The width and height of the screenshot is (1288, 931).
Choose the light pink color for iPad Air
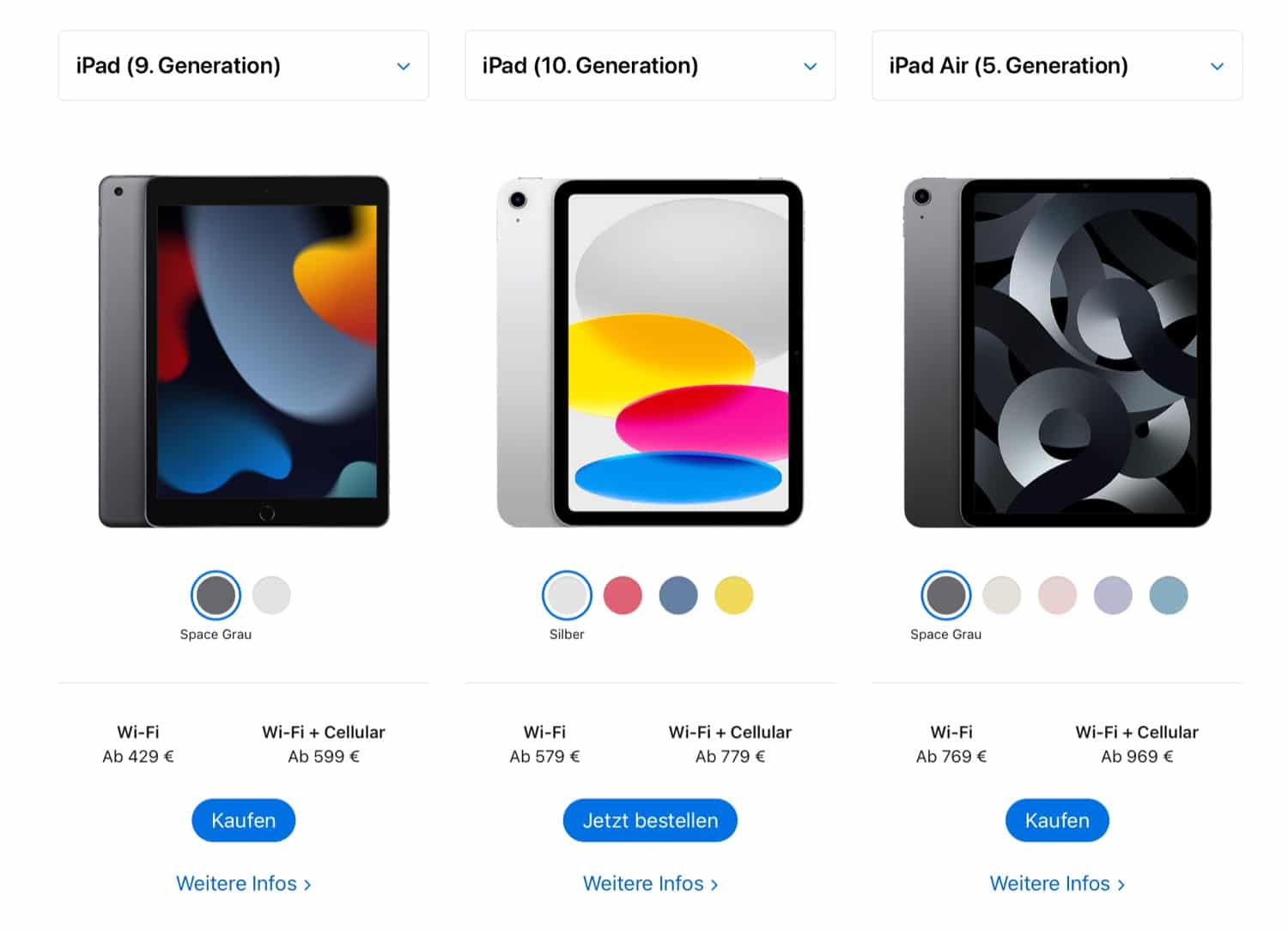tap(1057, 595)
